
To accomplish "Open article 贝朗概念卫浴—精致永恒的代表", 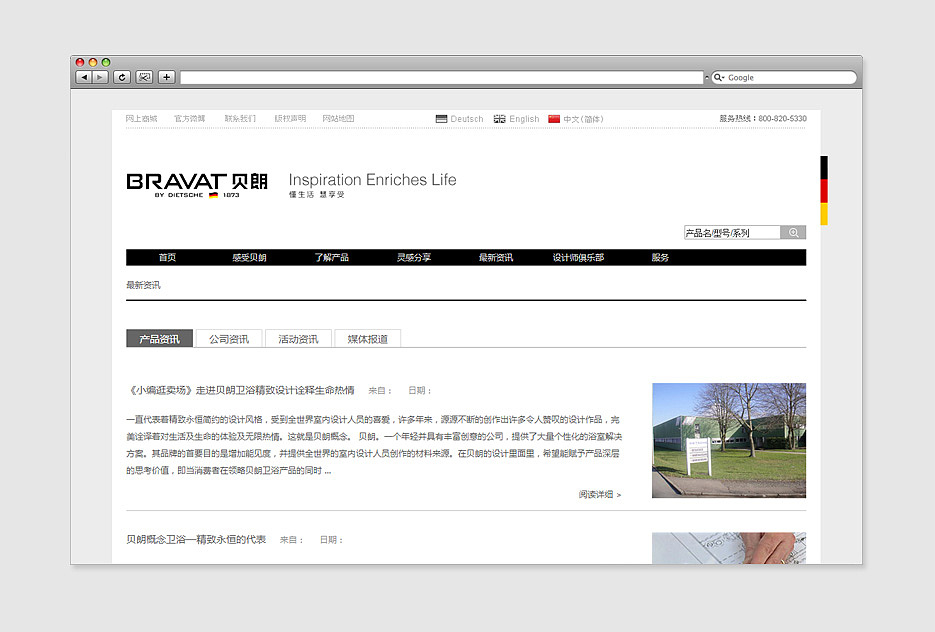I will (196, 540).
